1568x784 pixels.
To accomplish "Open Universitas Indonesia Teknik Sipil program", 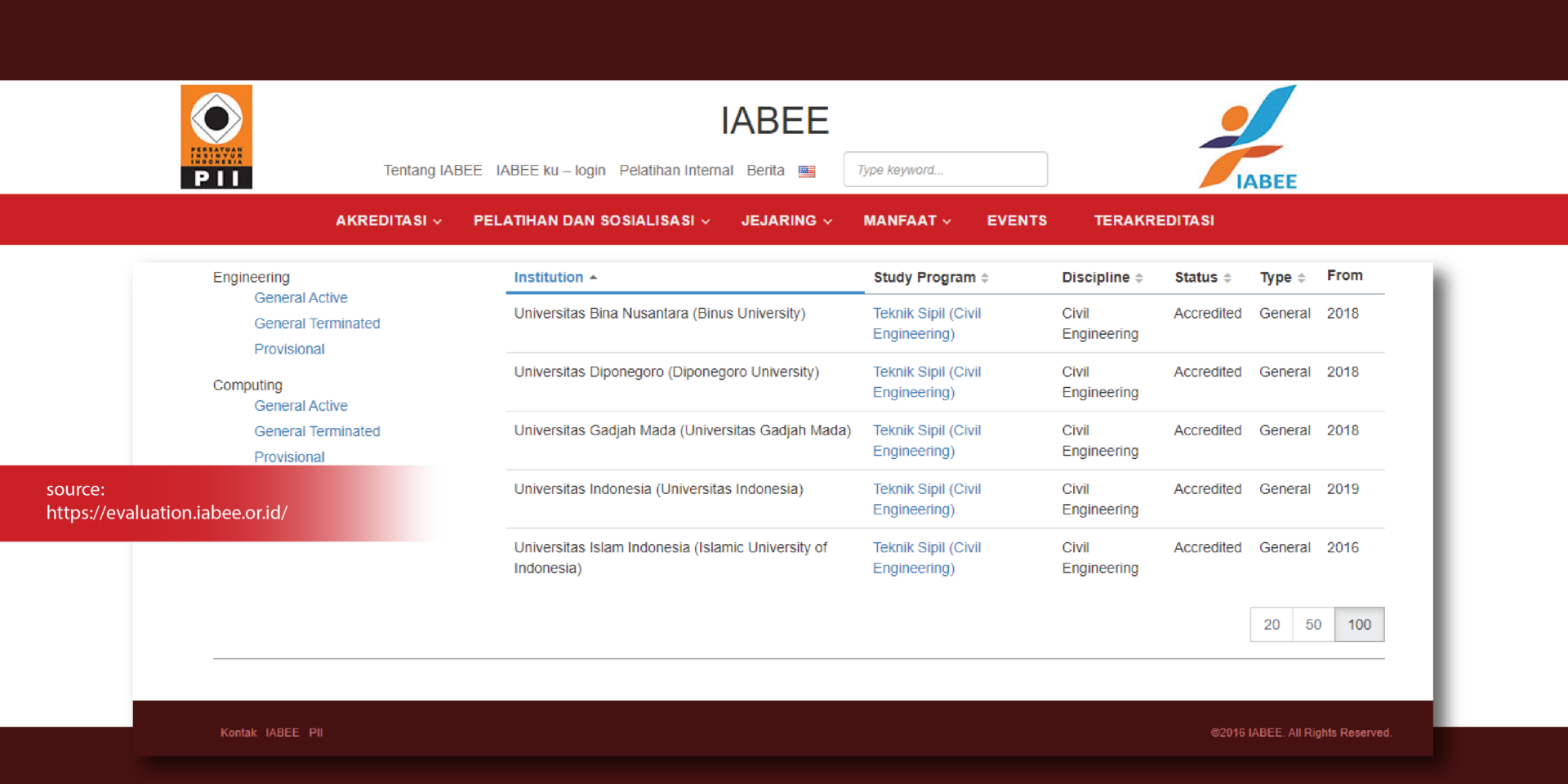I will coord(927,499).
